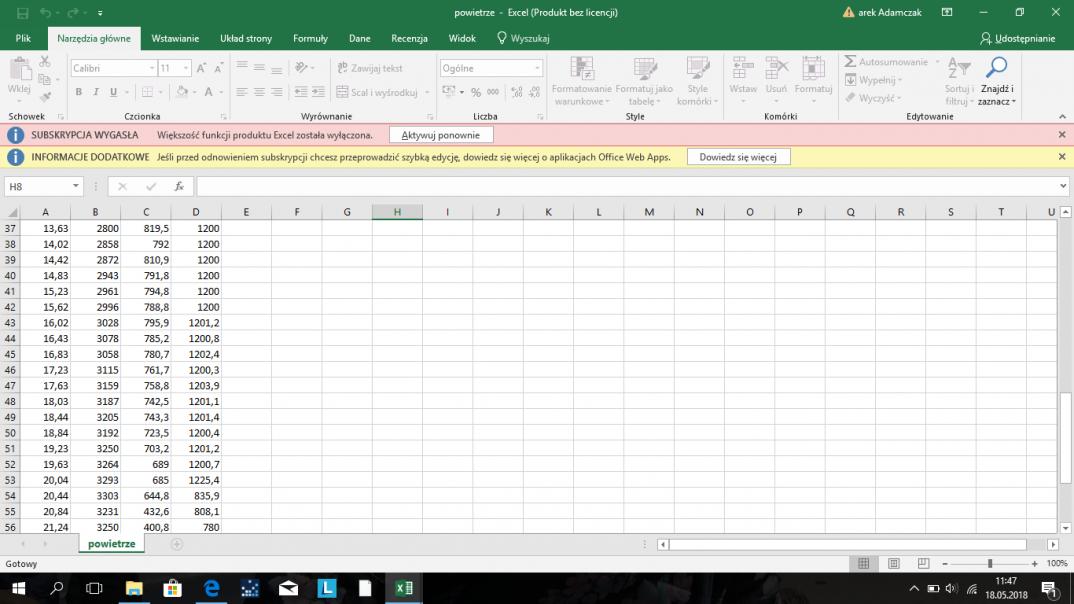
Task: Open the Wstawianie ribbon tab
Action: [175, 38]
